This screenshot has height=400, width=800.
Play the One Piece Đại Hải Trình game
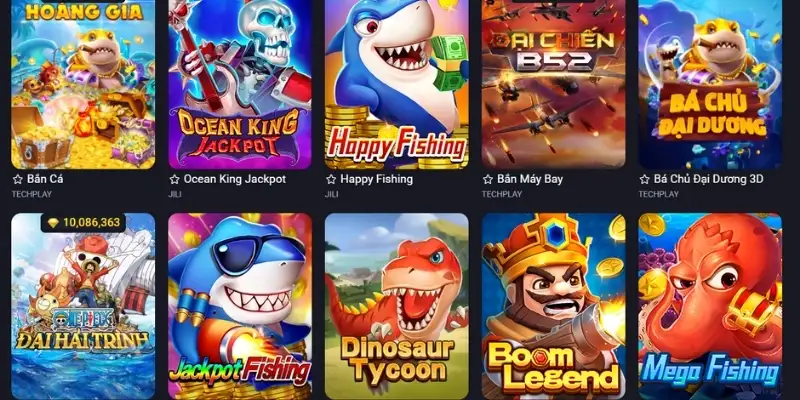[83, 306]
